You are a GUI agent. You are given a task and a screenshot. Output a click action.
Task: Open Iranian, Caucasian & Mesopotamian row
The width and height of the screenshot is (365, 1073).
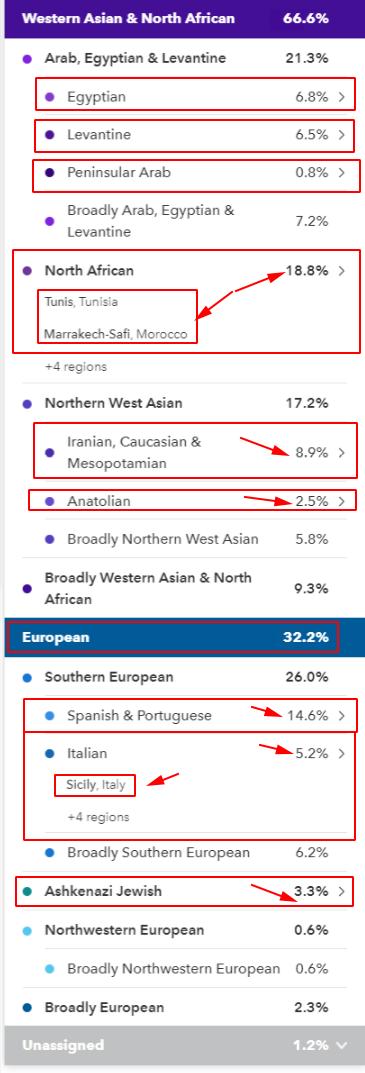click(x=195, y=450)
